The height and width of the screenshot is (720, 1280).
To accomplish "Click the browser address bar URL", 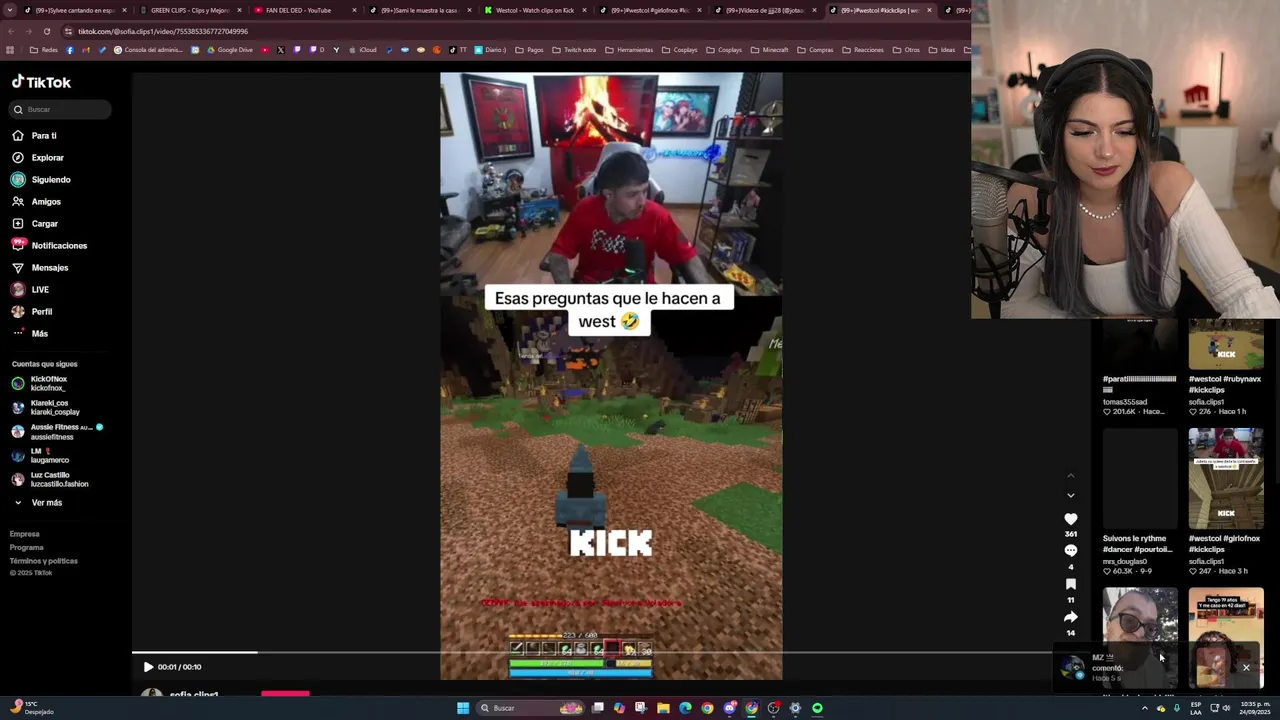I will coord(163,31).
